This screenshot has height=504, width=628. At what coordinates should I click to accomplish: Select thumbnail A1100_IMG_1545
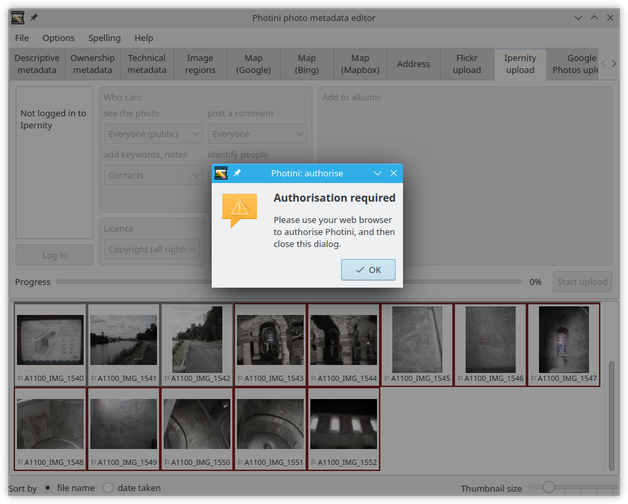point(417,345)
